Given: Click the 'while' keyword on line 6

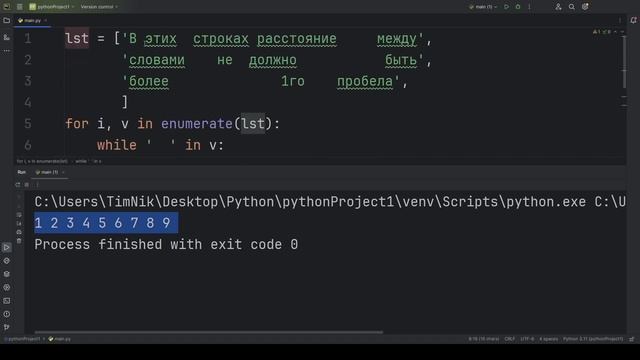Looking at the screenshot, I should pyautogui.click(x=117, y=145).
